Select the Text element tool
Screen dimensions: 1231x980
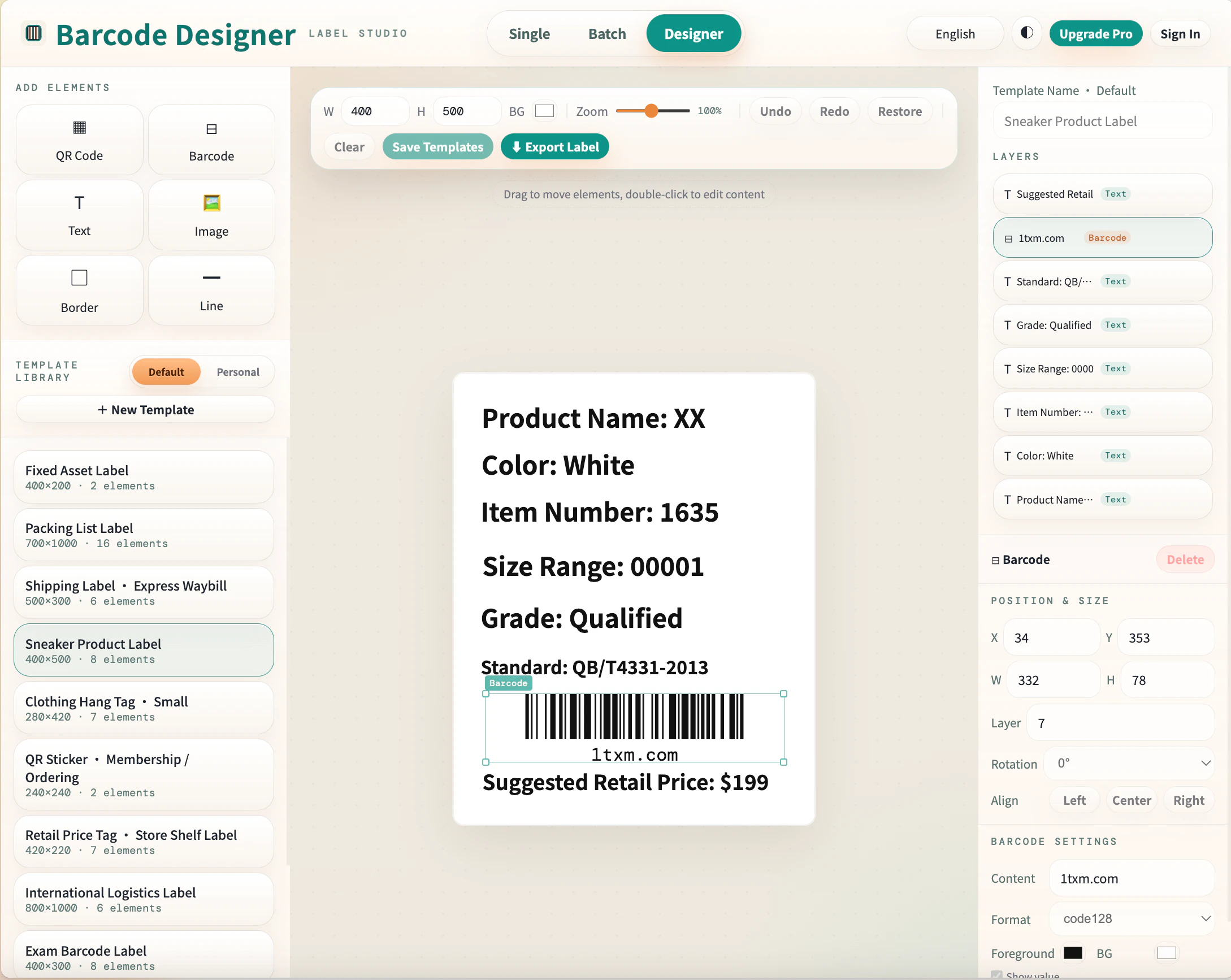pos(79,215)
